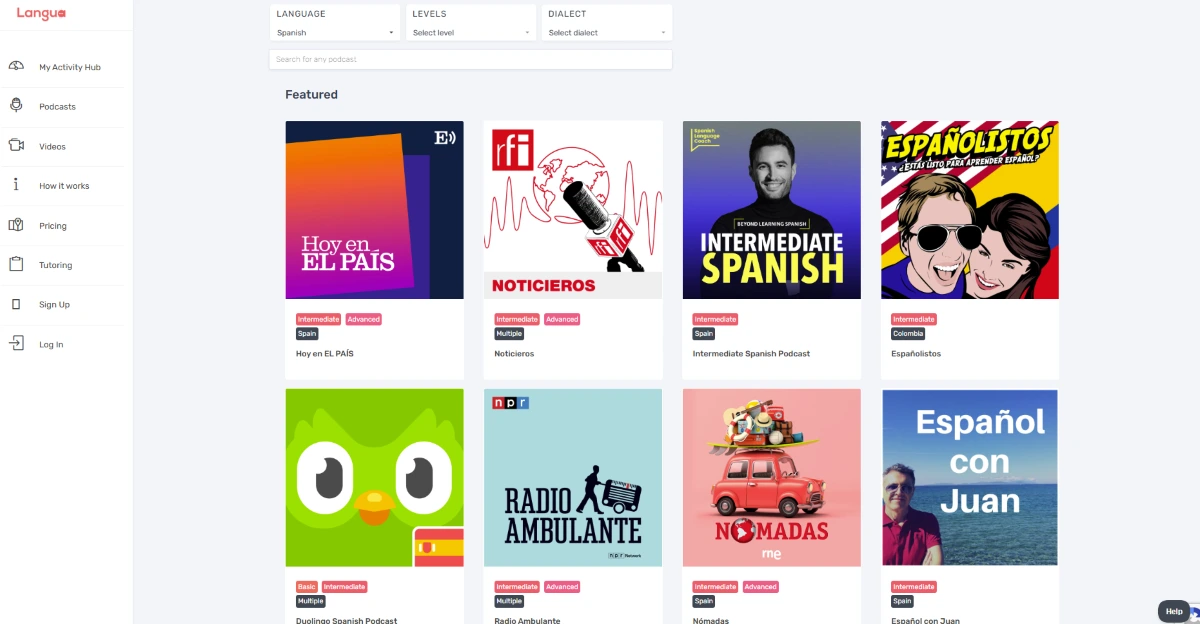Click the Hoy en EL PAÍS title link

pos(325,354)
